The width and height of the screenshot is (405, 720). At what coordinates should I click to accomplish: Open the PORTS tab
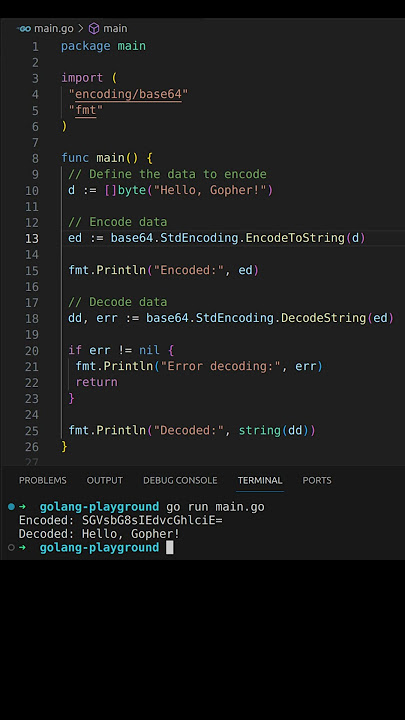coord(317,480)
